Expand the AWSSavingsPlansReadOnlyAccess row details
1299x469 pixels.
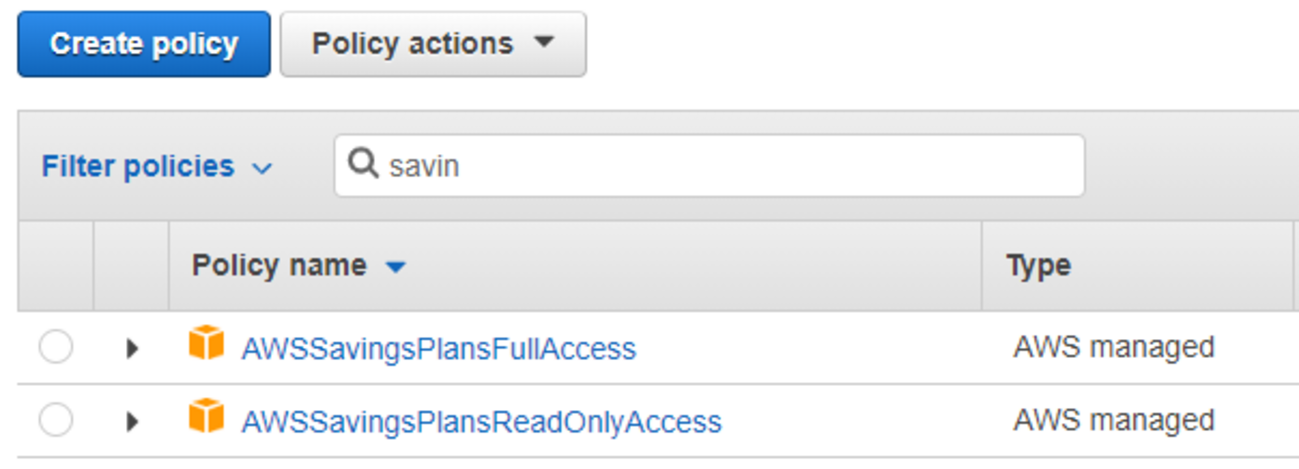pyautogui.click(x=132, y=421)
